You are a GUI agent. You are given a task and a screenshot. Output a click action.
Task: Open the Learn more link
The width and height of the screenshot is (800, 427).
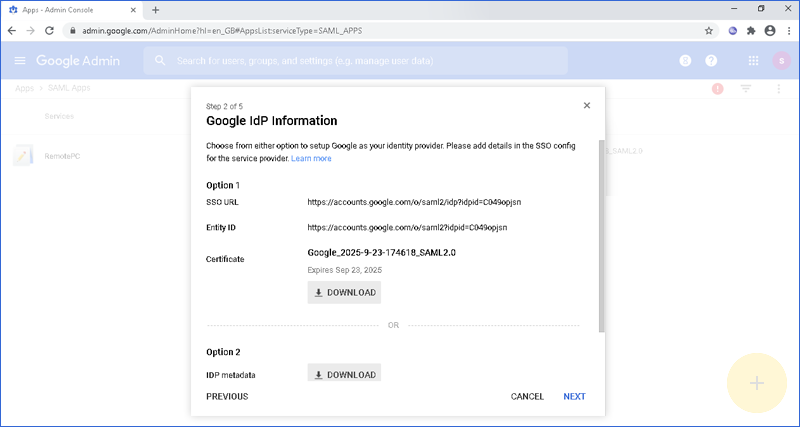pyautogui.click(x=311, y=158)
